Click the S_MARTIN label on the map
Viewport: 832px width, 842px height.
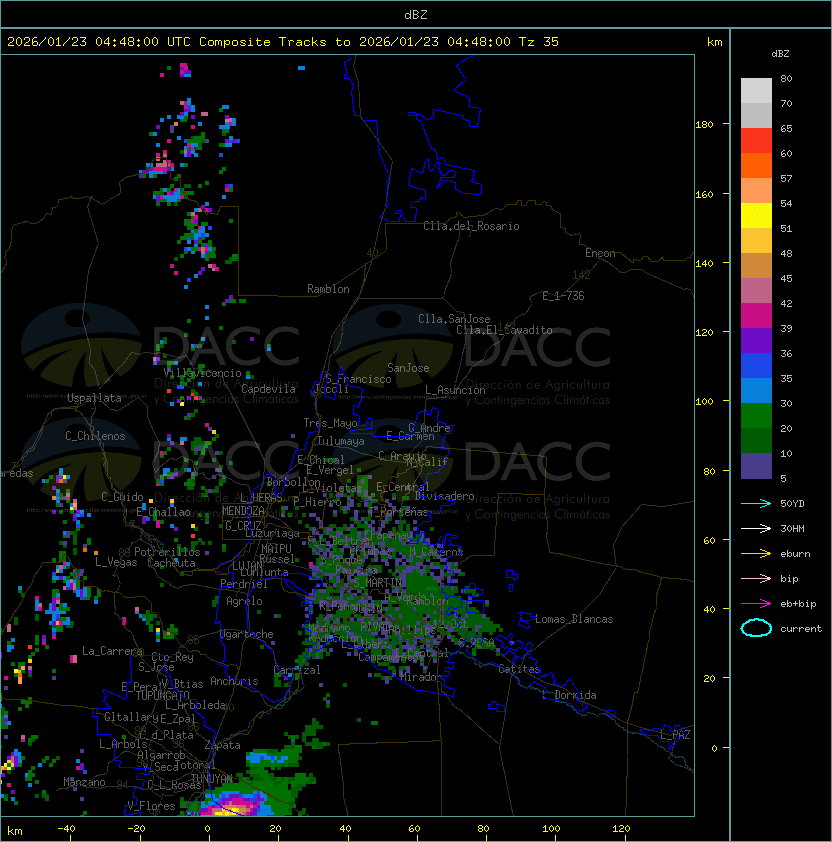[x=378, y=583]
